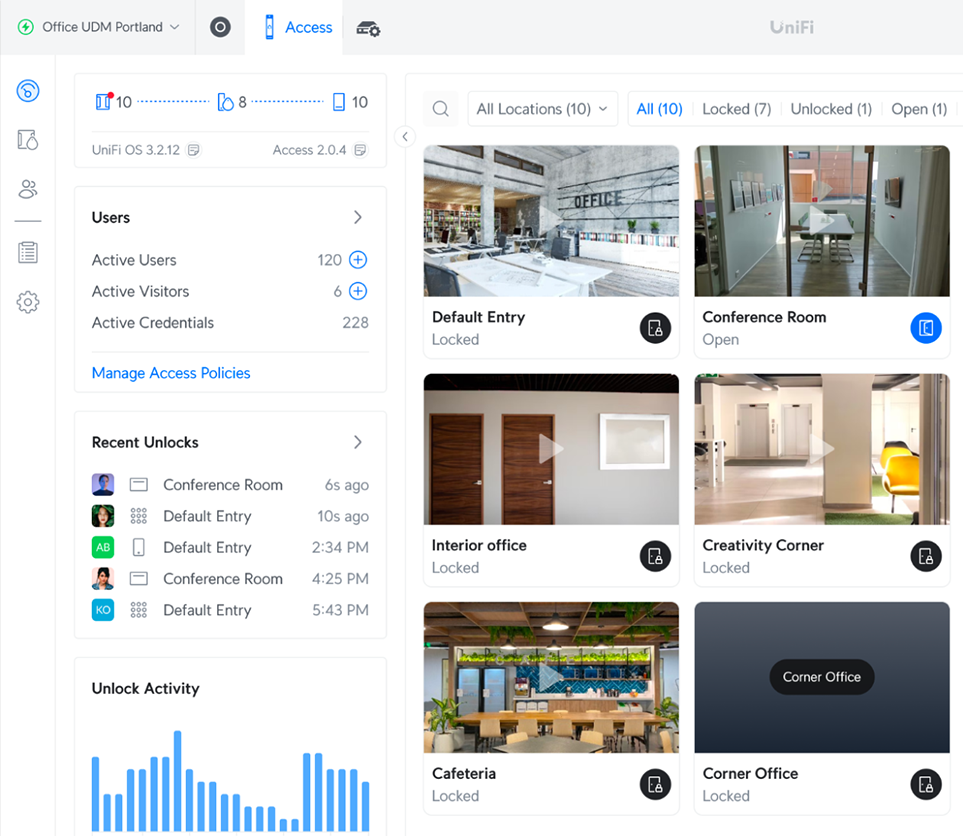
Task: Switch to the Unlocked filter tab
Action: tap(831, 109)
